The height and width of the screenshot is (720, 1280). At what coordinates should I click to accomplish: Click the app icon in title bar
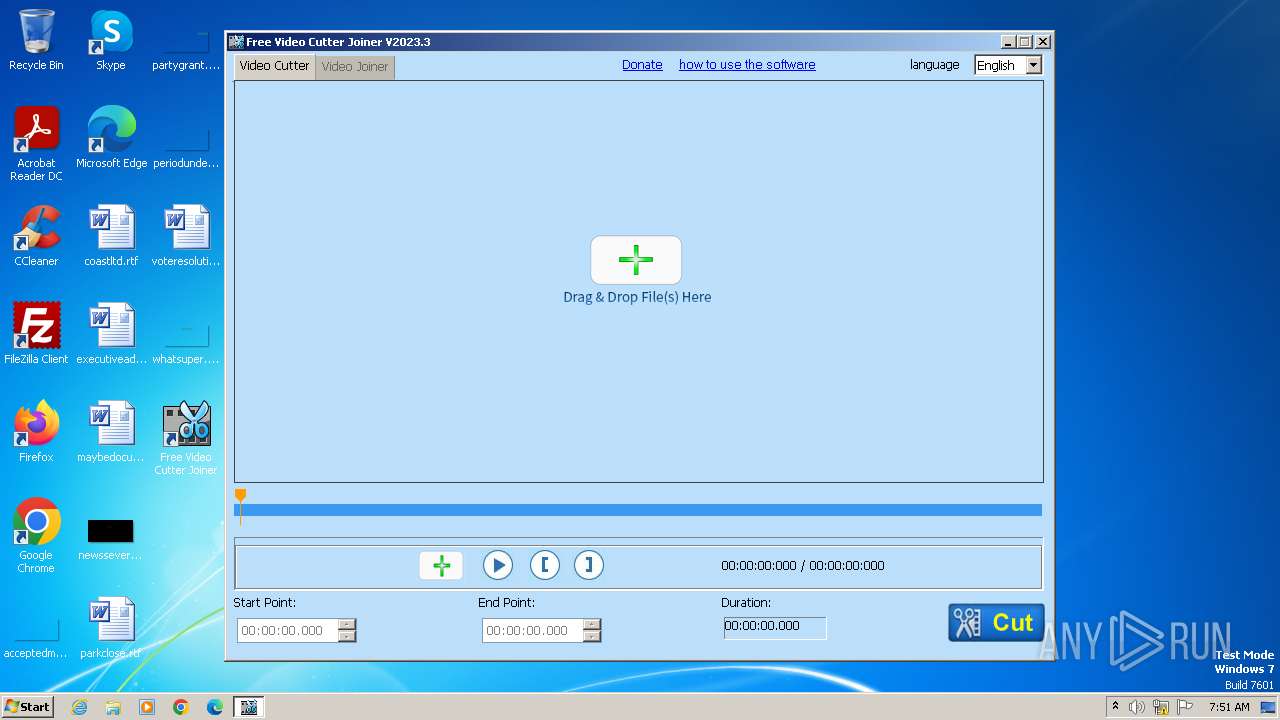(x=236, y=42)
